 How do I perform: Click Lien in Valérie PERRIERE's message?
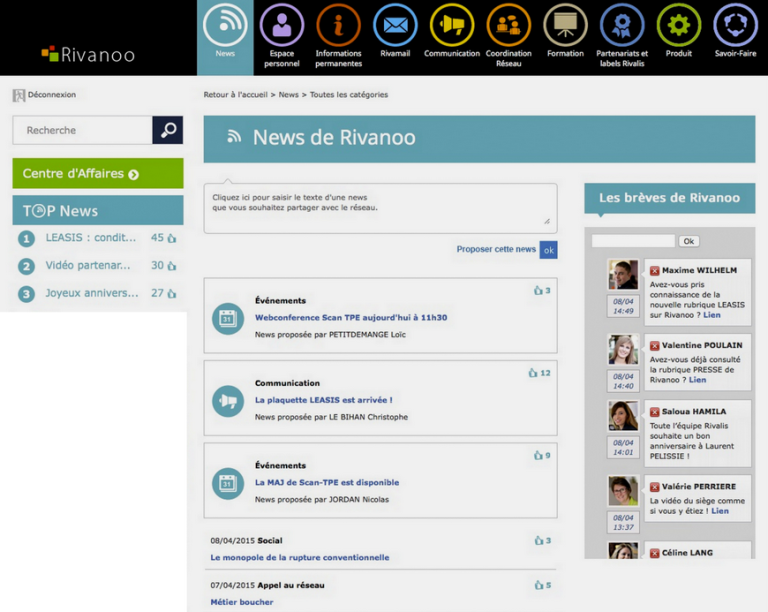pyautogui.click(x=720, y=511)
